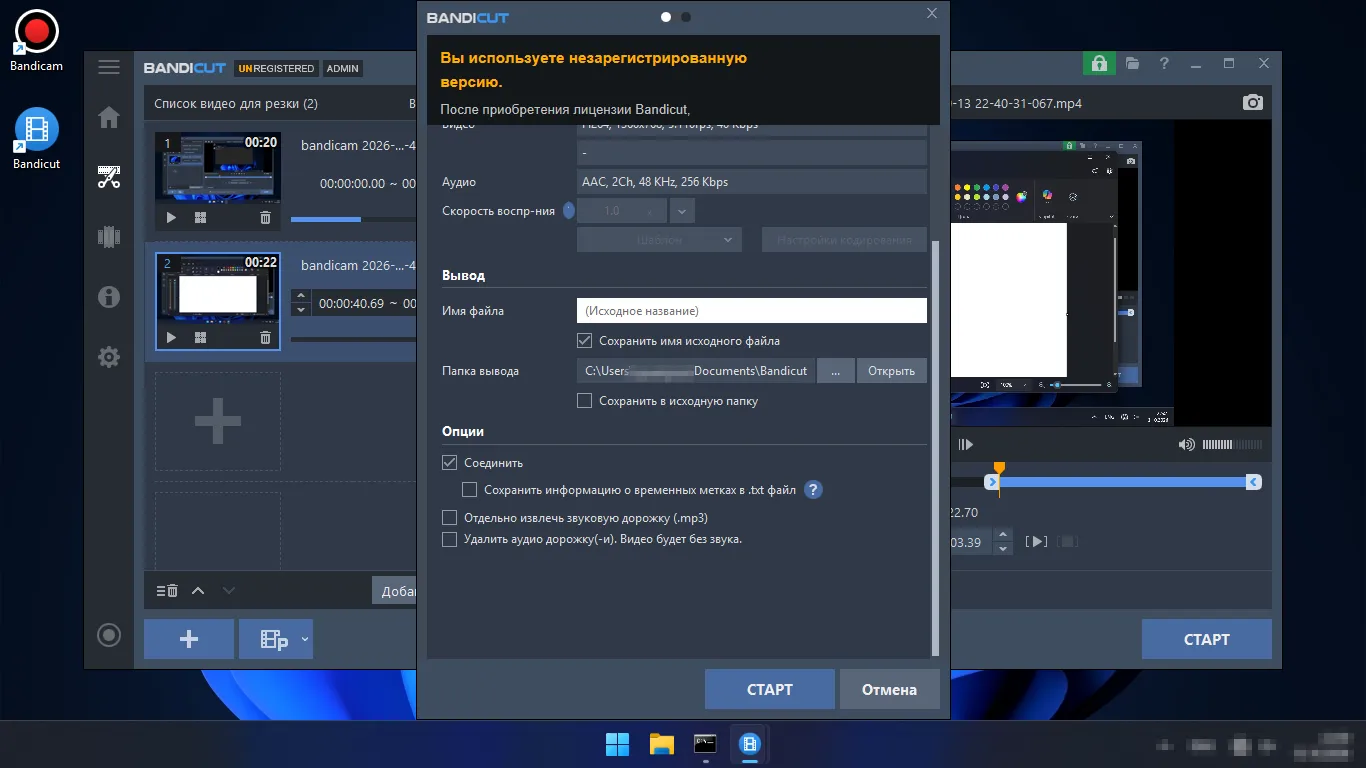
Task: Select the Cut mode scissors icon
Action: tap(109, 178)
